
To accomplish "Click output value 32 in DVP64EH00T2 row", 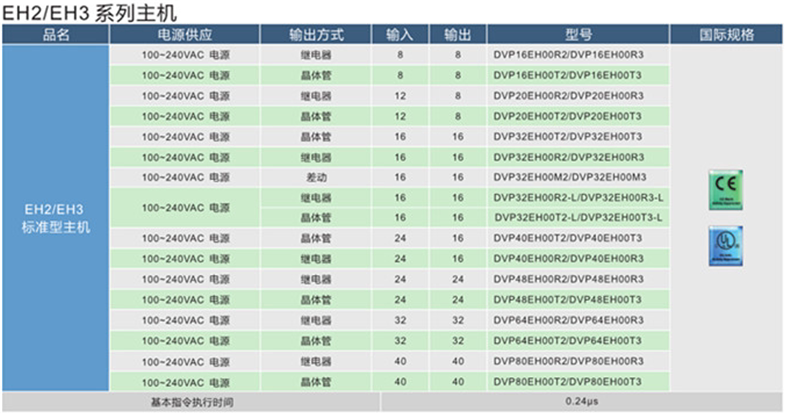I will 457,341.
